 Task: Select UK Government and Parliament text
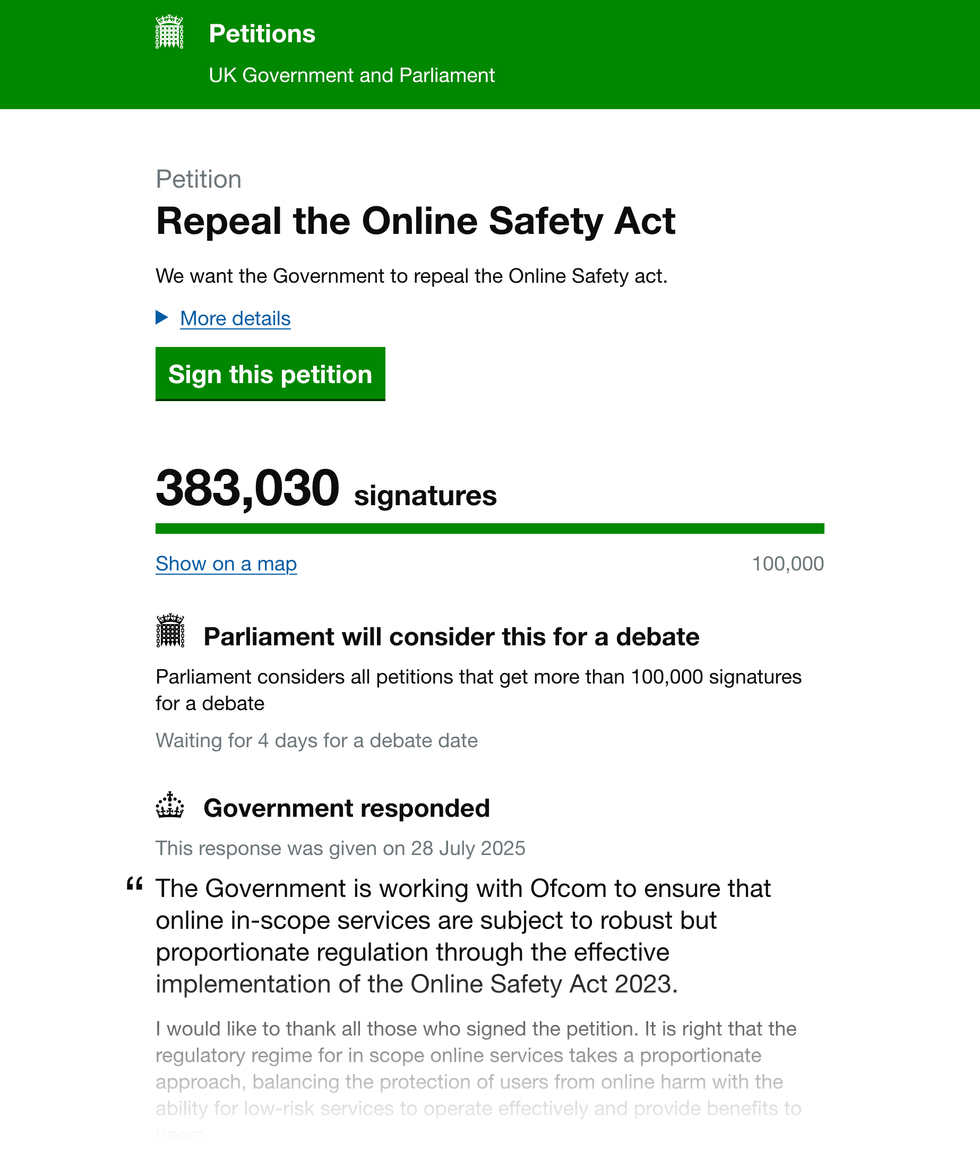pos(352,75)
